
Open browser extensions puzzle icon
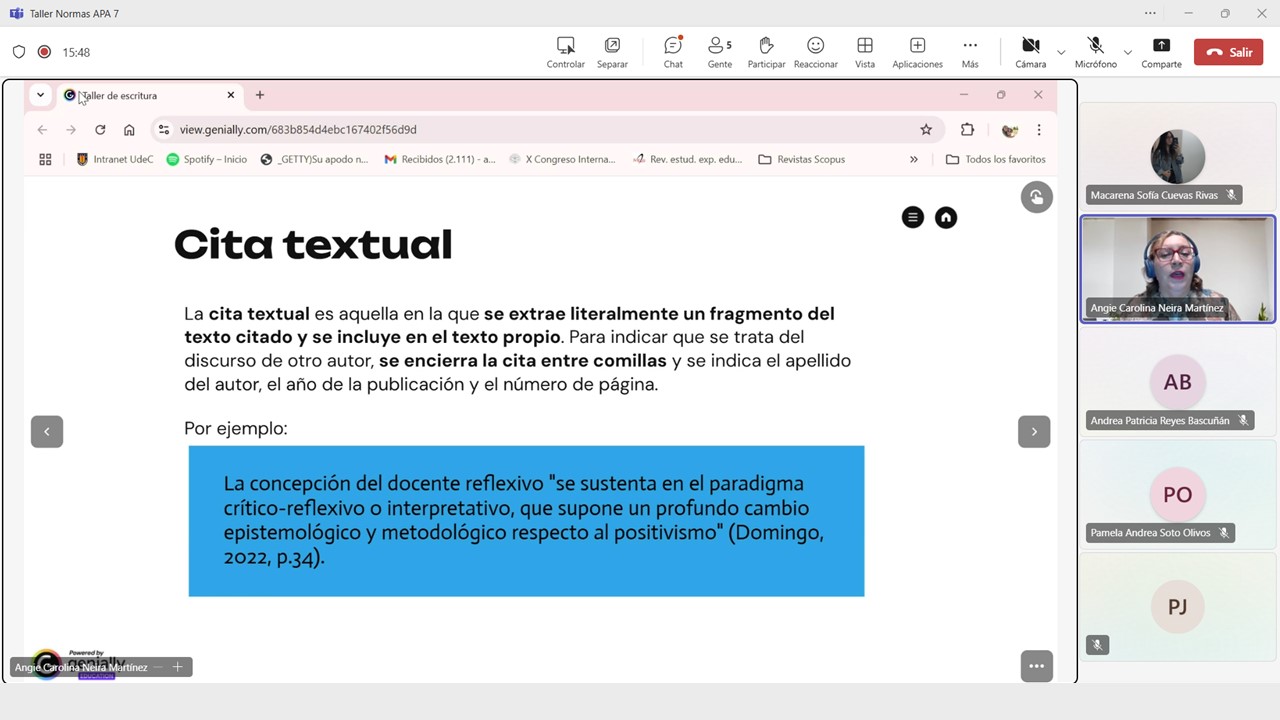pyautogui.click(x=967, y=130)
